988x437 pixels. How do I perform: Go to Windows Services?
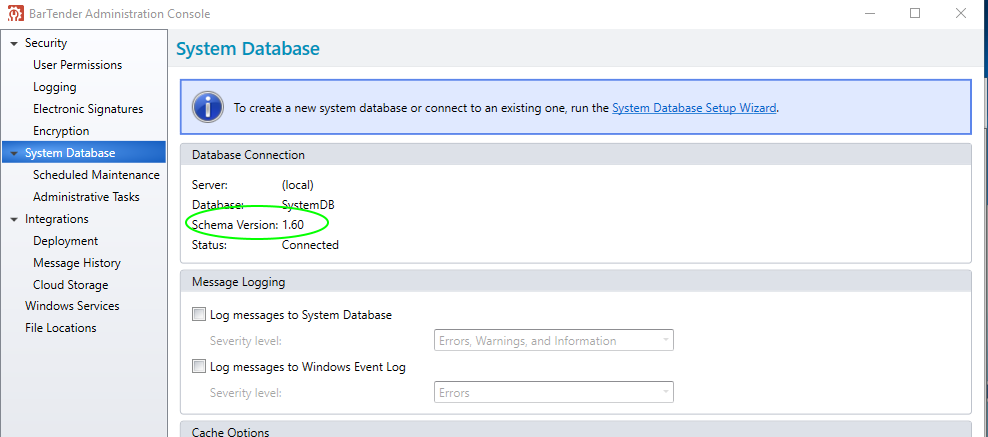coord(72,306)
